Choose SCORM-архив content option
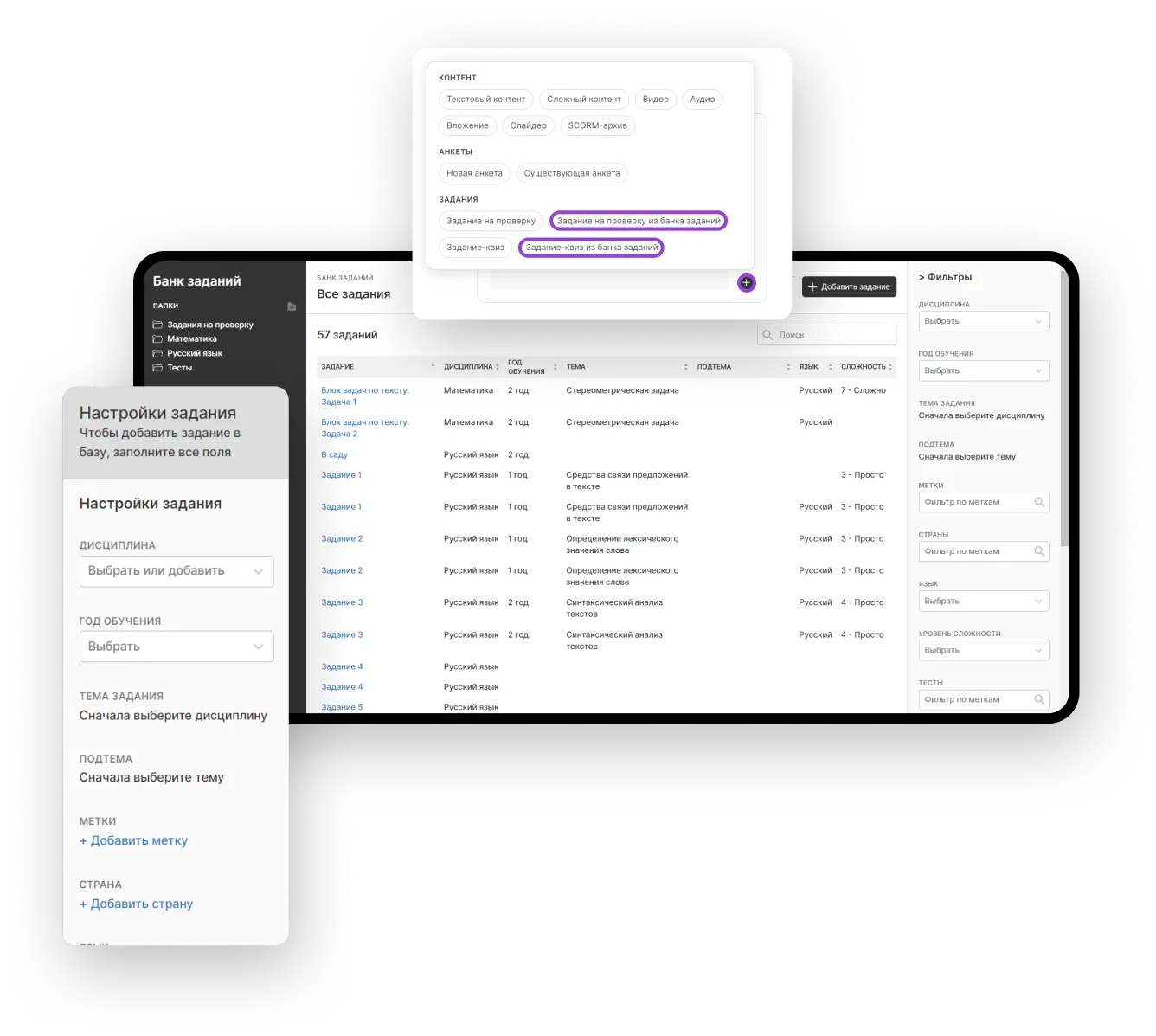This screenshot has height=1036, width=1156. click(597, 125)
